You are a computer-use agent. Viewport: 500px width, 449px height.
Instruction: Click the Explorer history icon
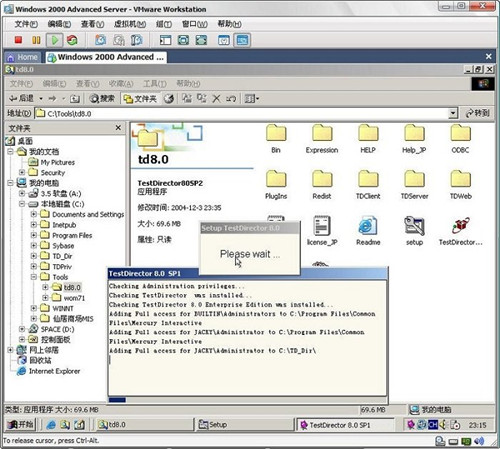tap(169, 99)
